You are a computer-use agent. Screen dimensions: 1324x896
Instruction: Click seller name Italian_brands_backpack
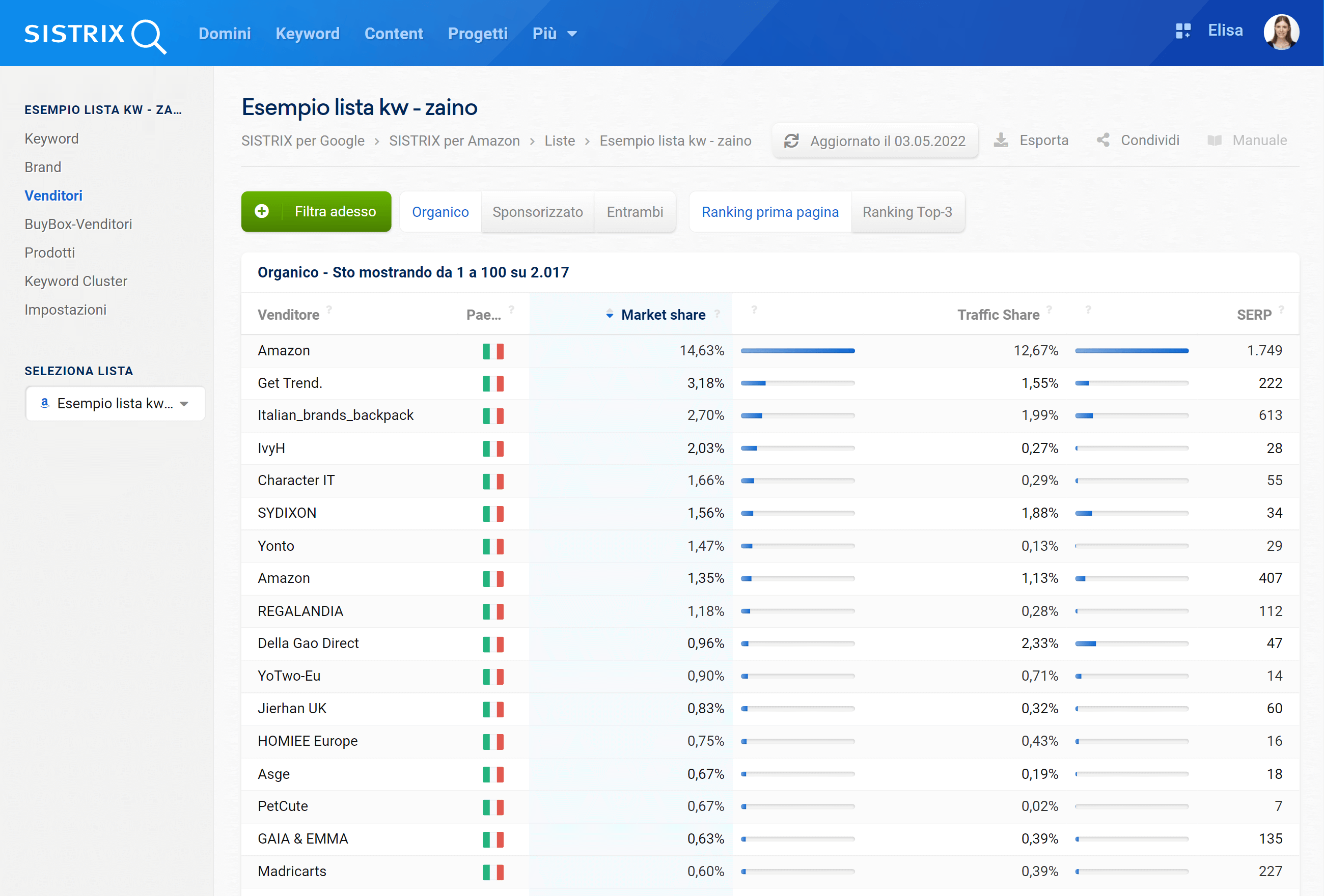[336, 415]
